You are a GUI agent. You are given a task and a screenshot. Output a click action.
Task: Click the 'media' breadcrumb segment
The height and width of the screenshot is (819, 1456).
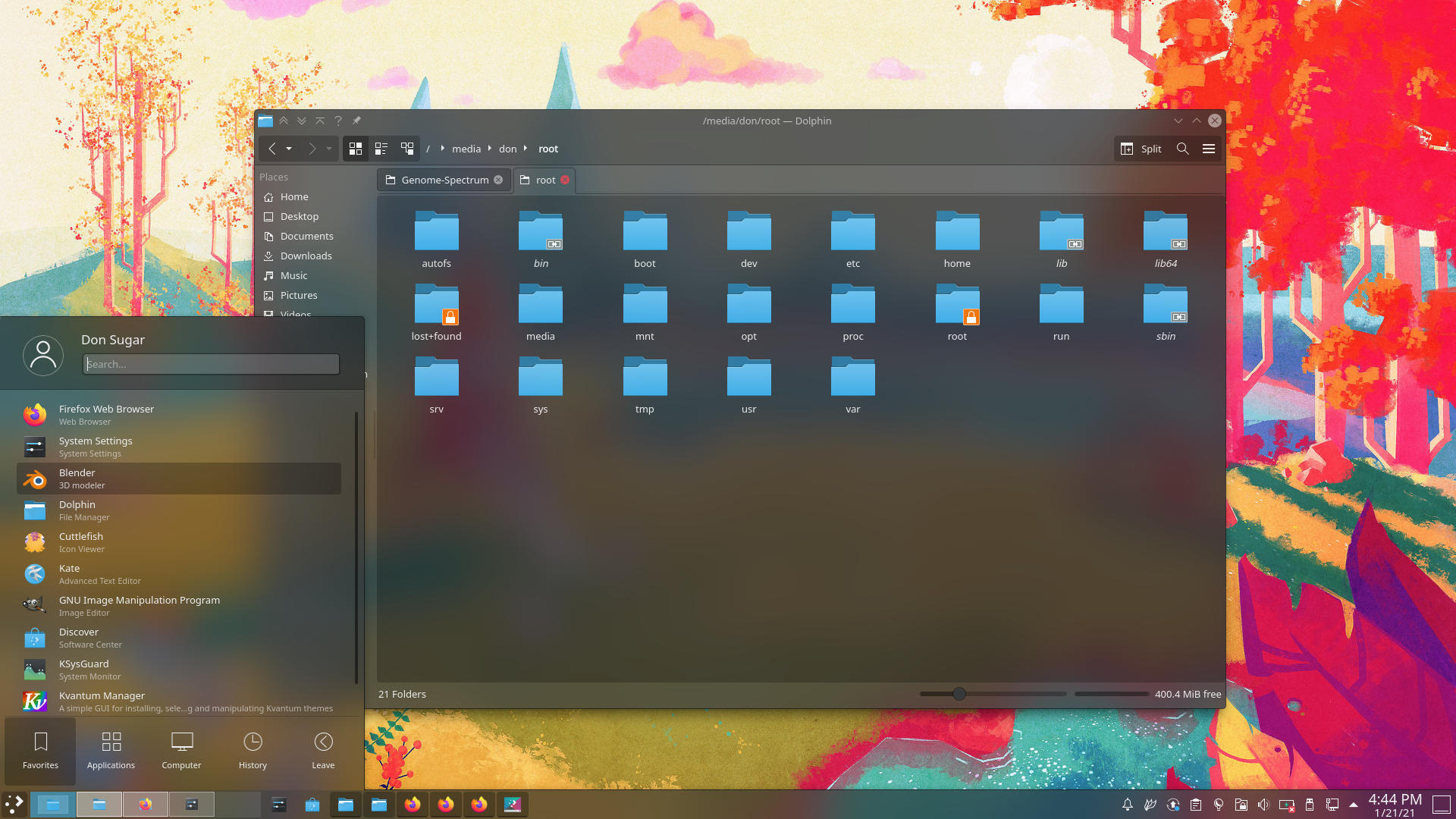coord(466,149)
